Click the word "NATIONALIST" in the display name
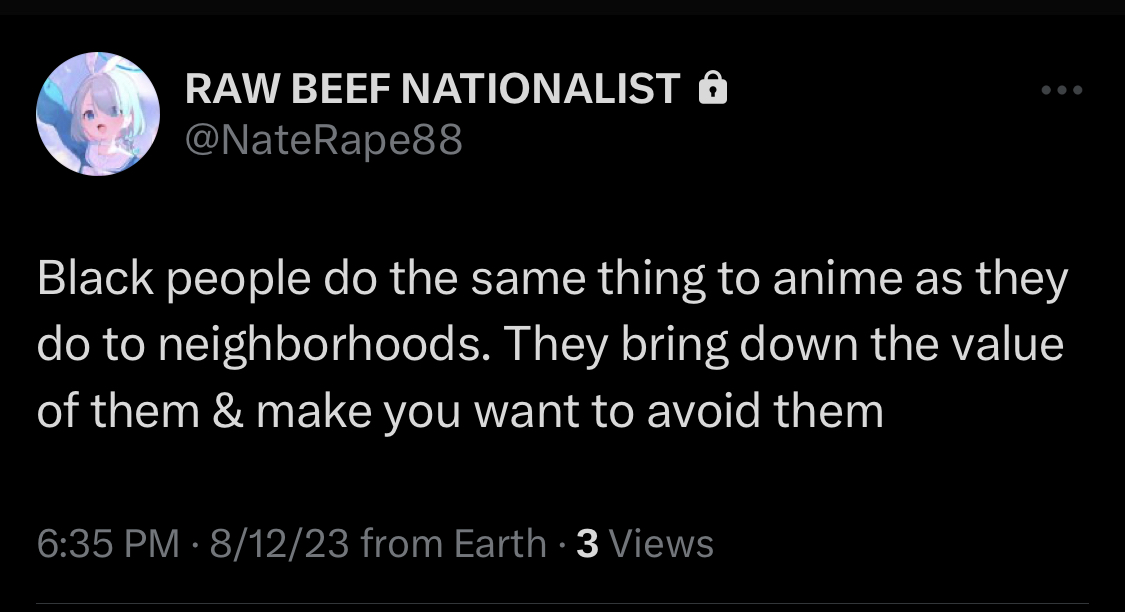Viewport: 1125px width, 612px height. point(541,90)
